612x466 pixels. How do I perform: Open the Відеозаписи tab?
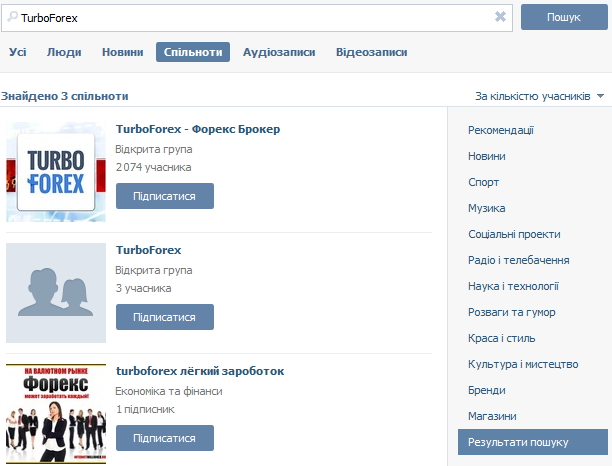click(371, 52)
